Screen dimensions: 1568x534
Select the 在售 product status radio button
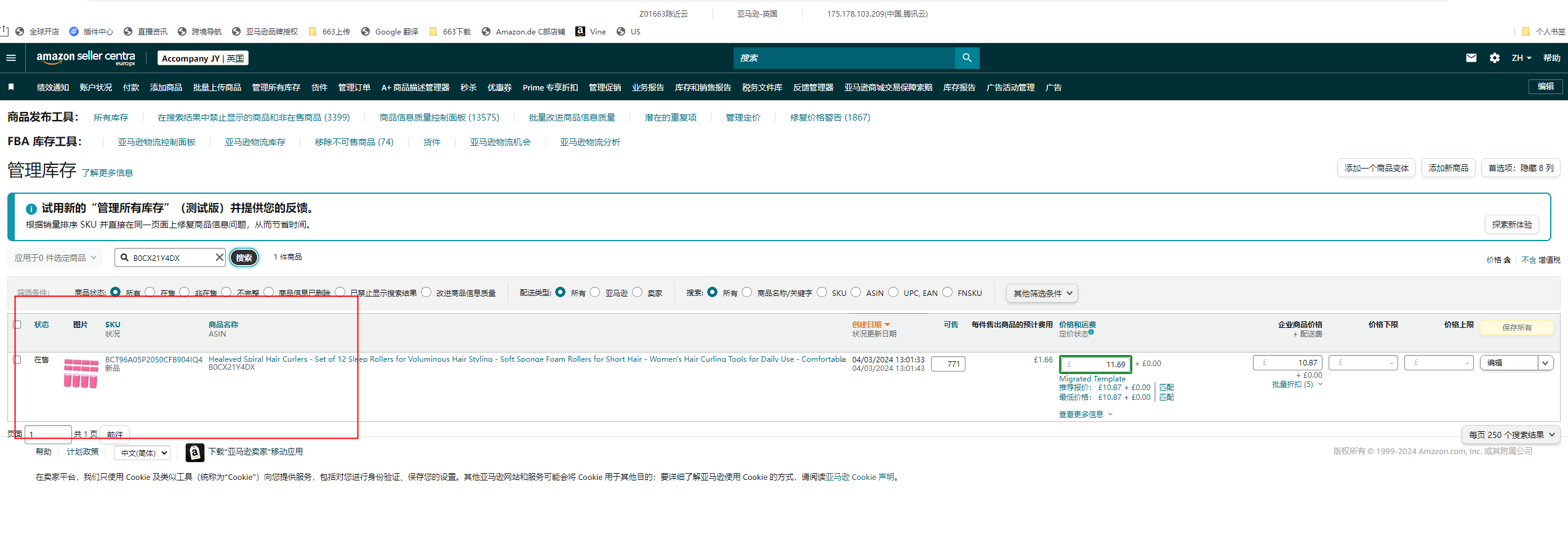click(x=150, y=292)
